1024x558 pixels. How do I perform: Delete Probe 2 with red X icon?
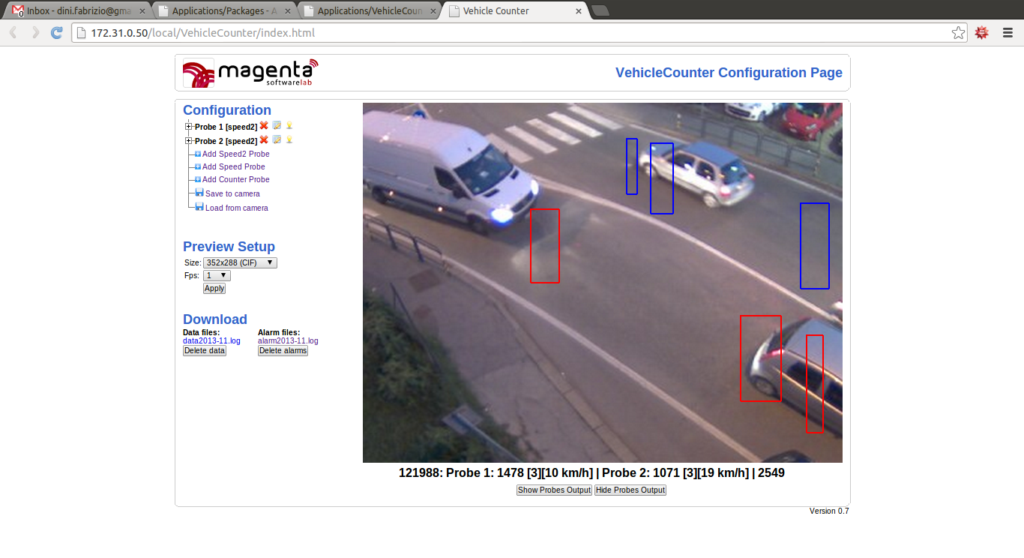pyautogui.click(x=264, y=140)
